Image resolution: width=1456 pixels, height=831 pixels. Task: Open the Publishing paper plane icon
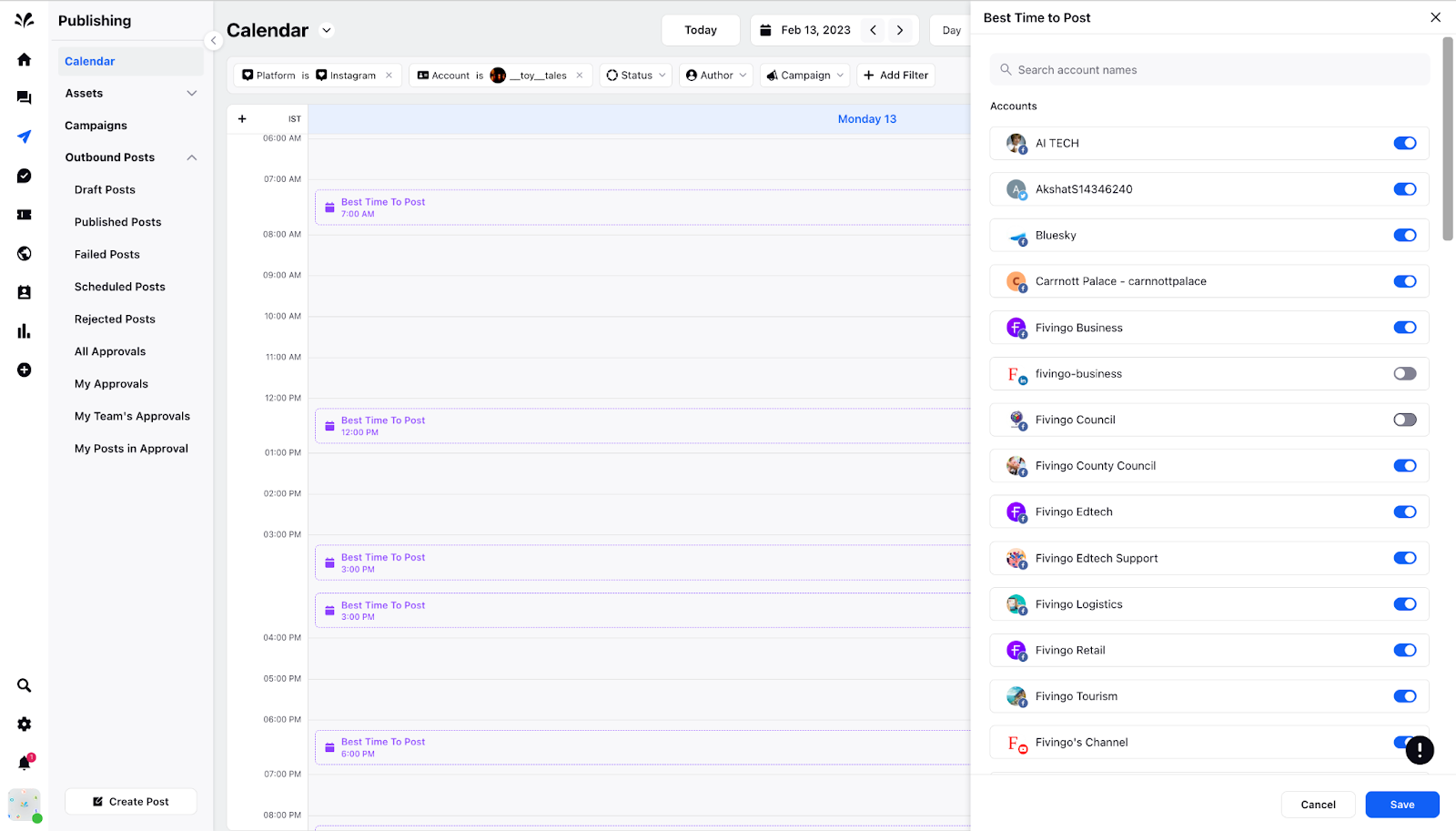[25, 137]
